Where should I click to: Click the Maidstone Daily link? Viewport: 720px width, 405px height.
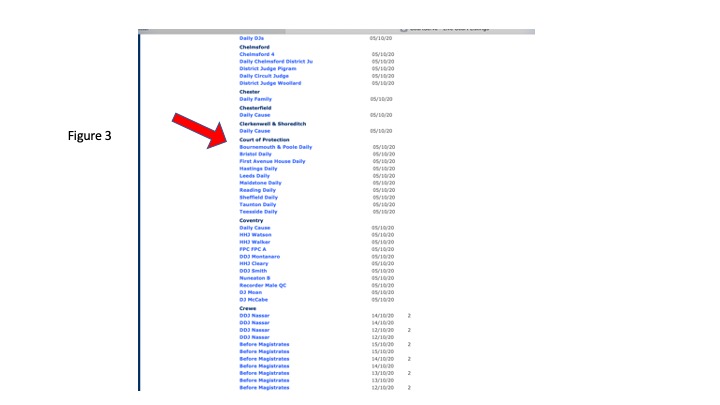[260, 183]
